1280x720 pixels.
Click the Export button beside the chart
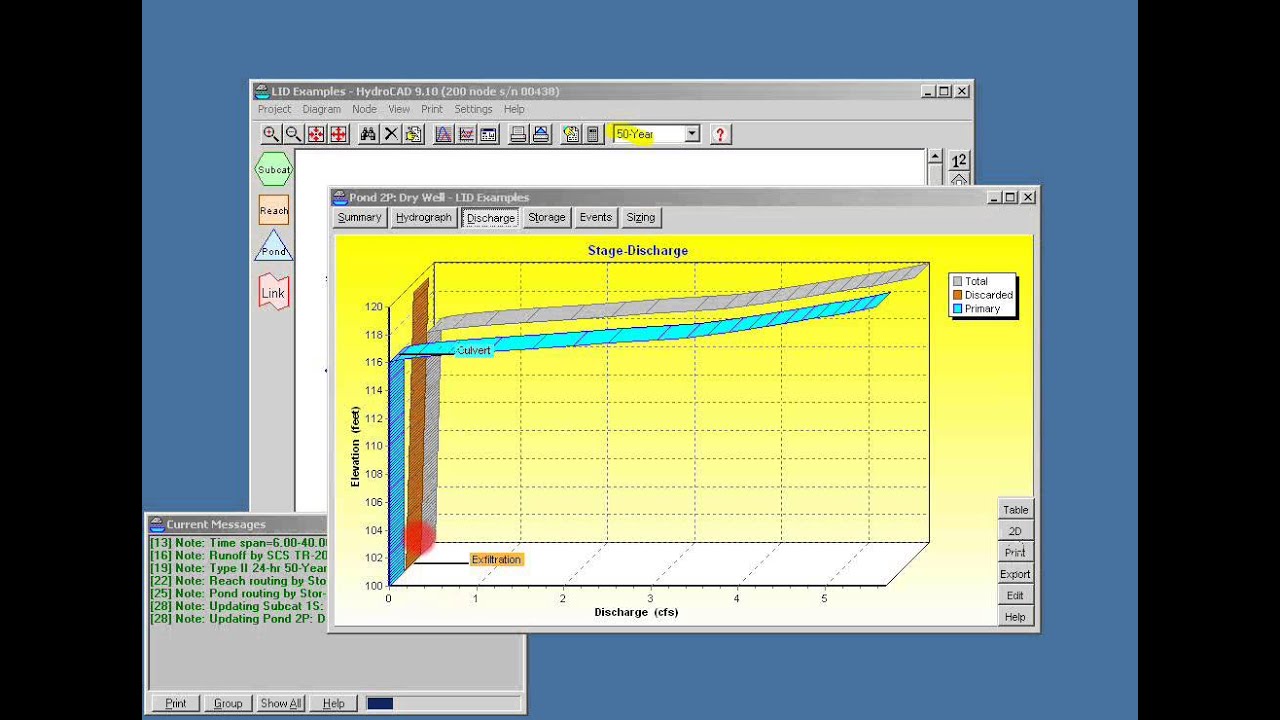(1015, 574)
